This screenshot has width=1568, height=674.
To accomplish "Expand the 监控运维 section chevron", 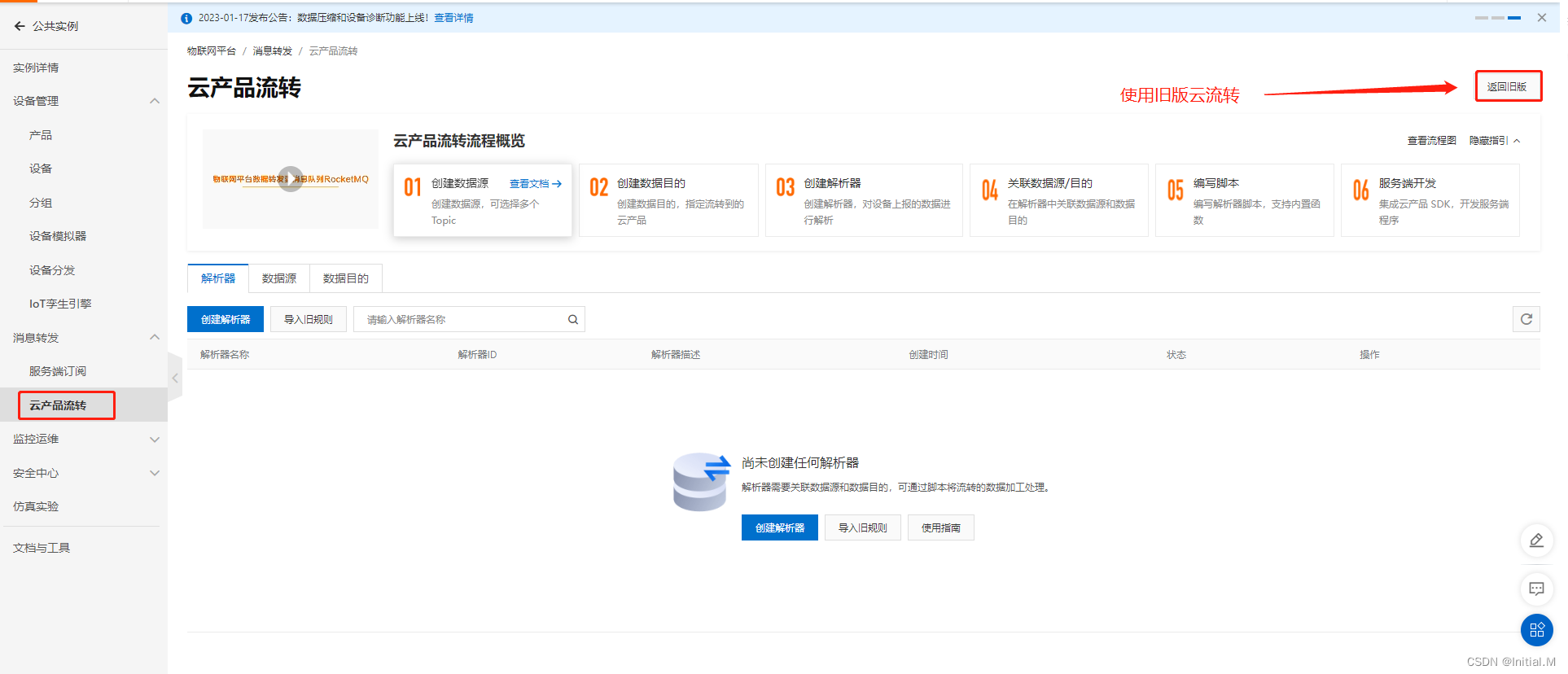I will click(155, 440).
